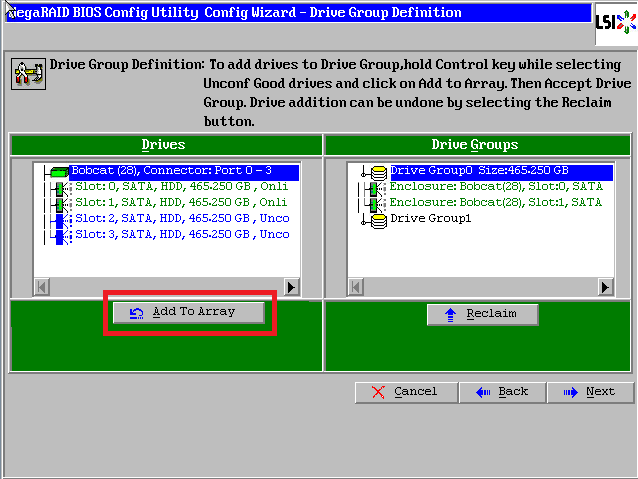Click the drive icon beside Enclosure Slot:0
This screenshot has height=479, width=638.
pos(376,189)
